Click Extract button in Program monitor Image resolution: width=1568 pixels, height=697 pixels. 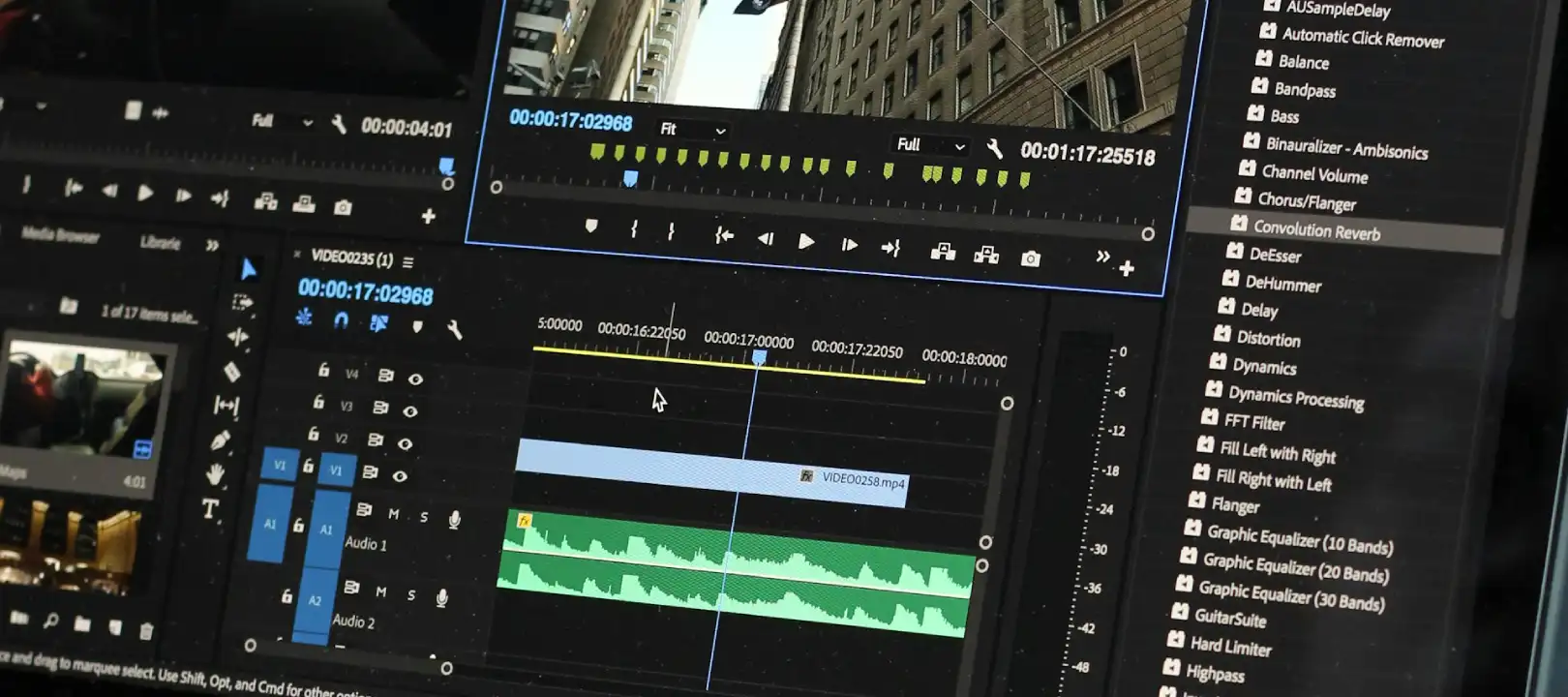coord(986,256)
